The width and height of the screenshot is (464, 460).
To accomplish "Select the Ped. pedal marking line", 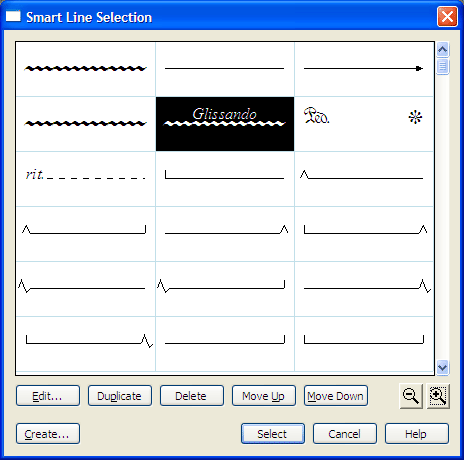I will (364, 124).
